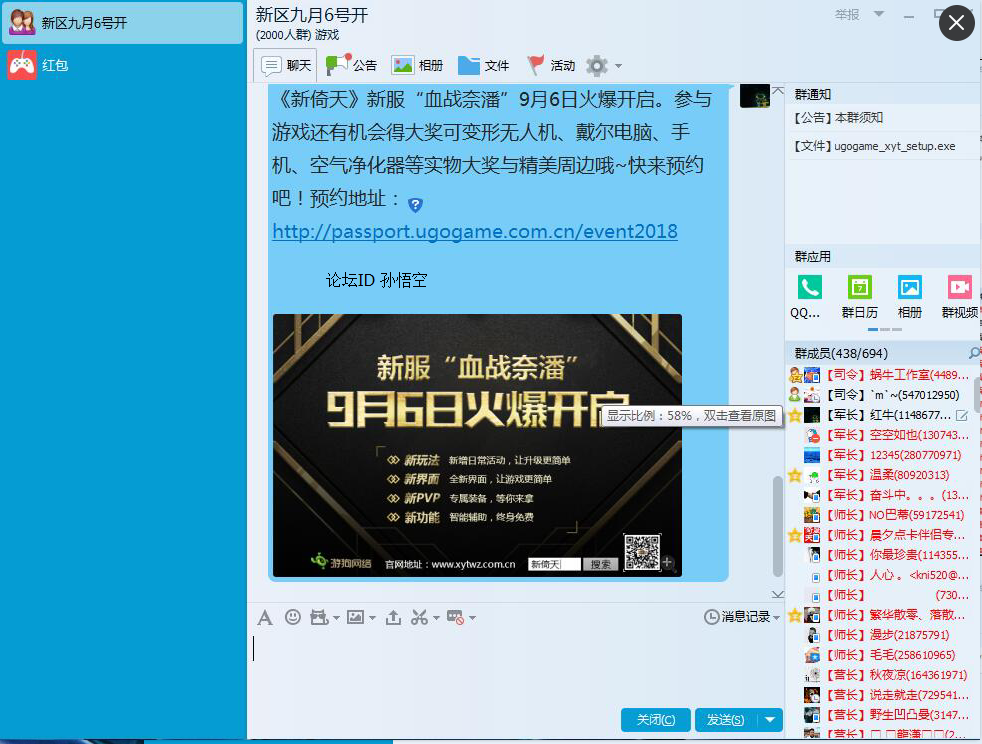
Task: Open the 相册 tab in top bar
Action: tap(417, 65)
